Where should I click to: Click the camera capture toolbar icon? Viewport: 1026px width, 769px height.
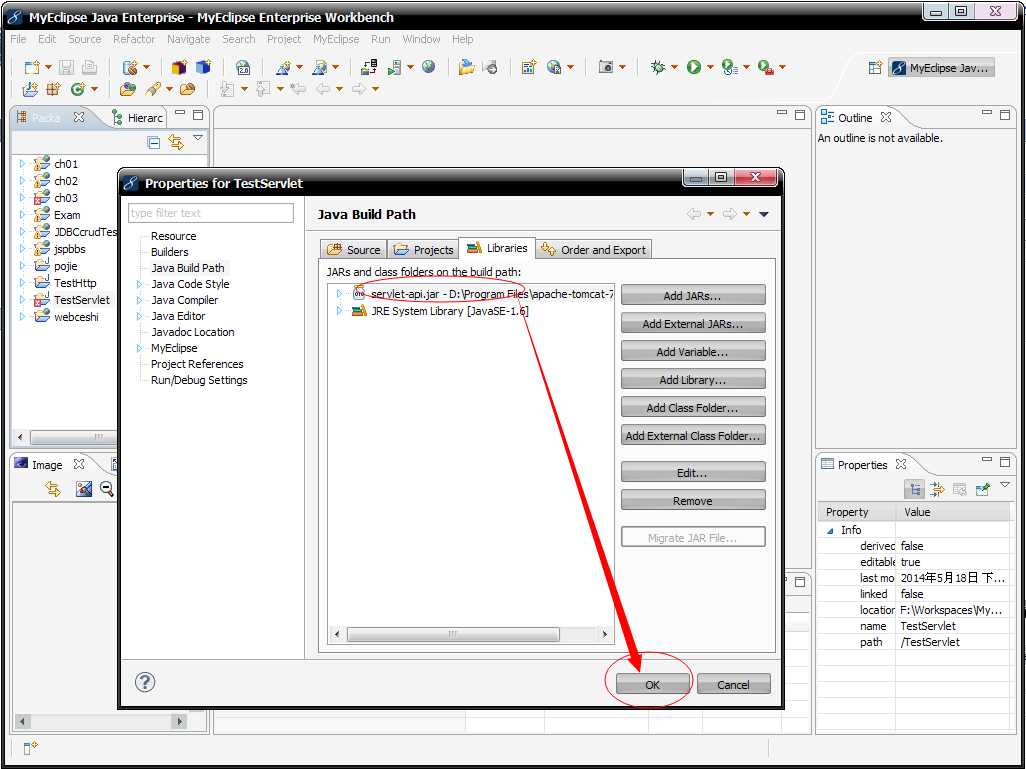point(606,67)
